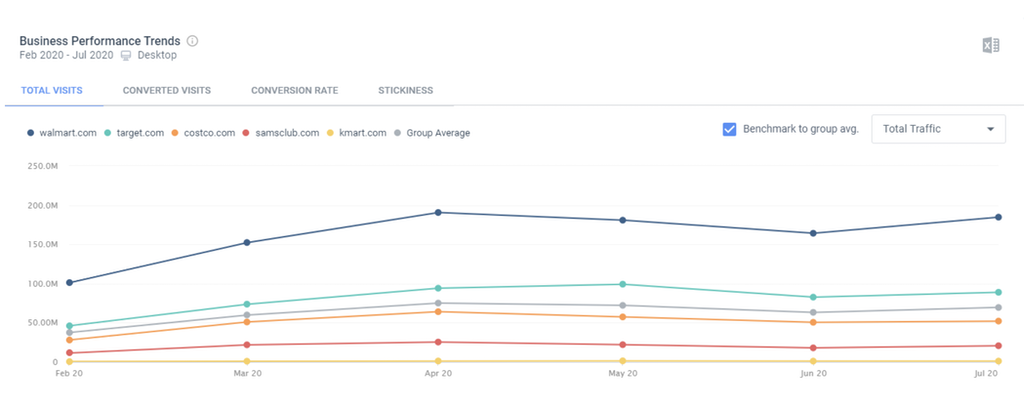Click costco.com data point for Mar 20
Screen dimensions: 1024x408
coord(247,322)
